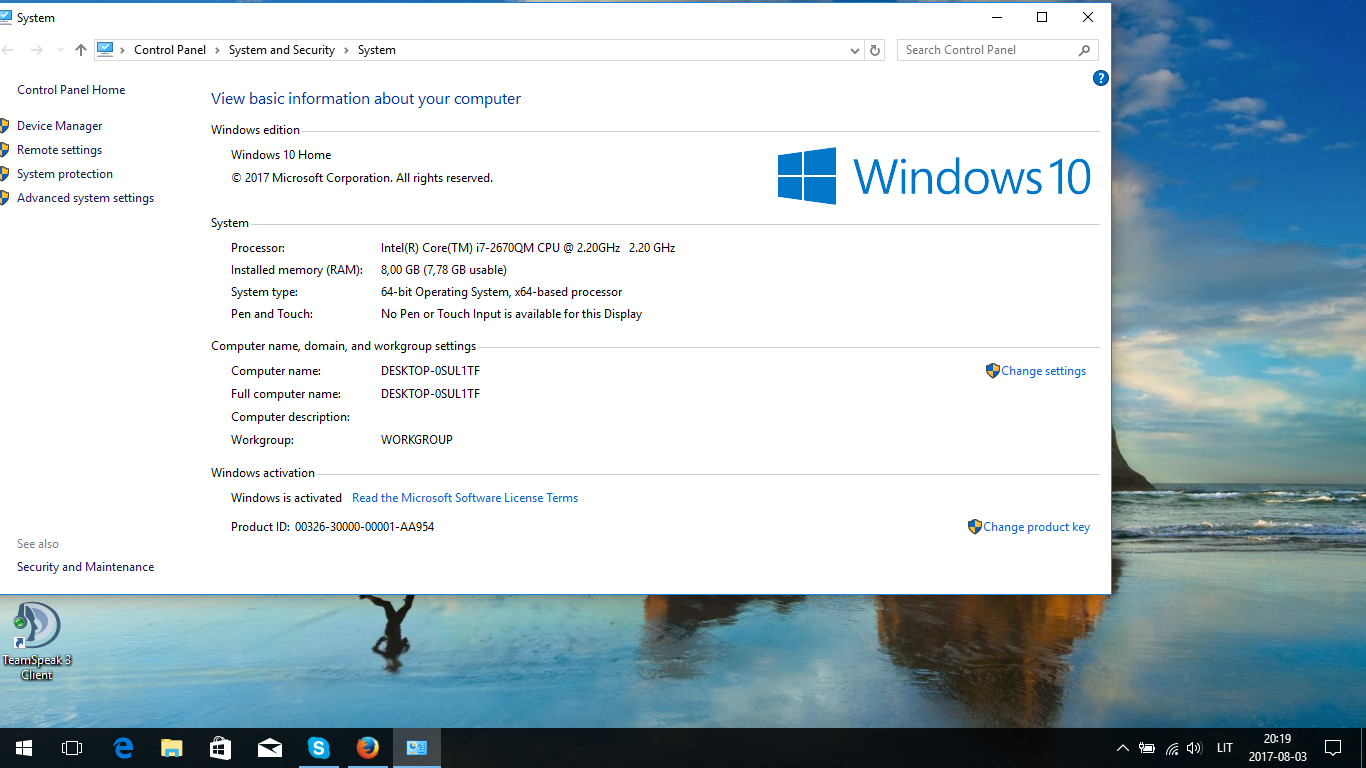
Task: Minimize the System window
Action: coord(996,17)
